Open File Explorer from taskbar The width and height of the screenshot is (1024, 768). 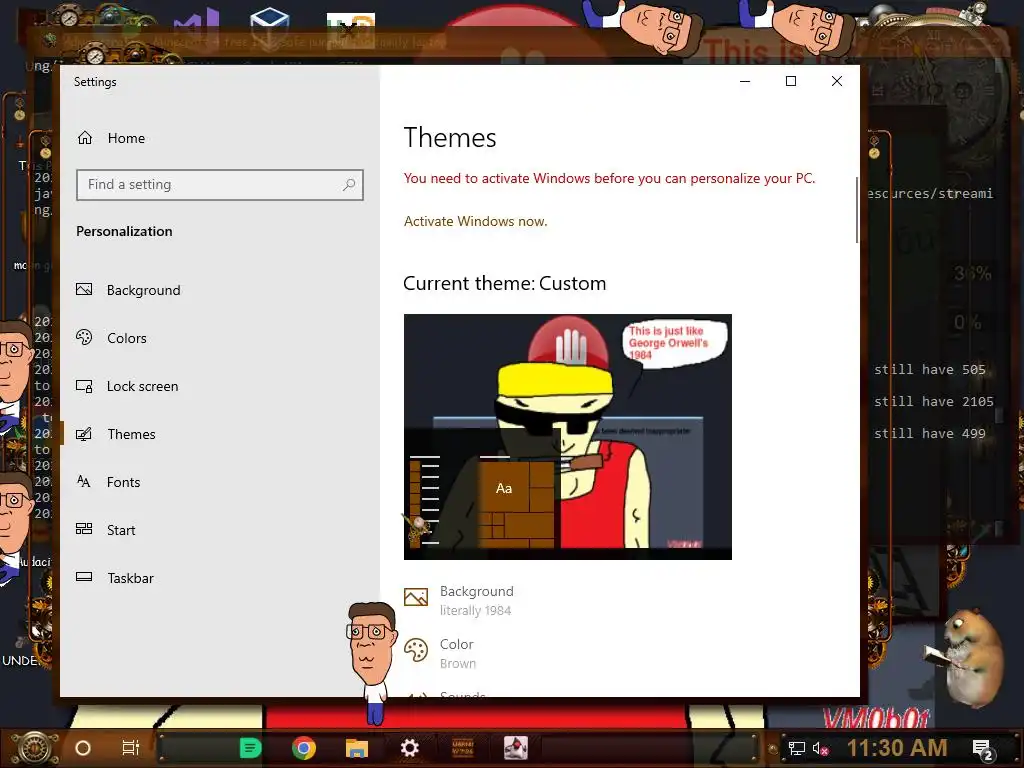point(357,748)
